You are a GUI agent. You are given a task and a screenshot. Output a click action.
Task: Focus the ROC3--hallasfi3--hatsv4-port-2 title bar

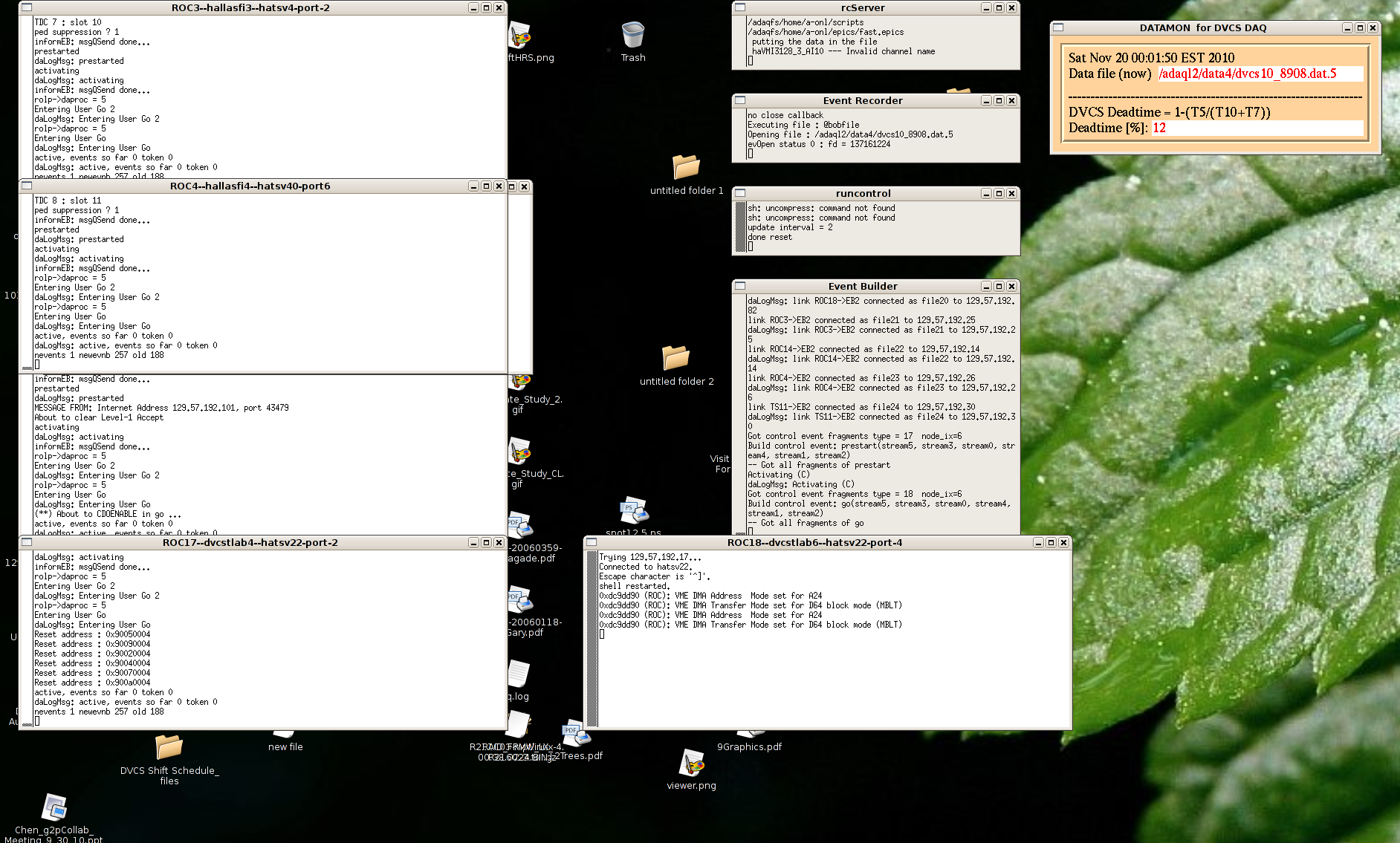point(250,7)
